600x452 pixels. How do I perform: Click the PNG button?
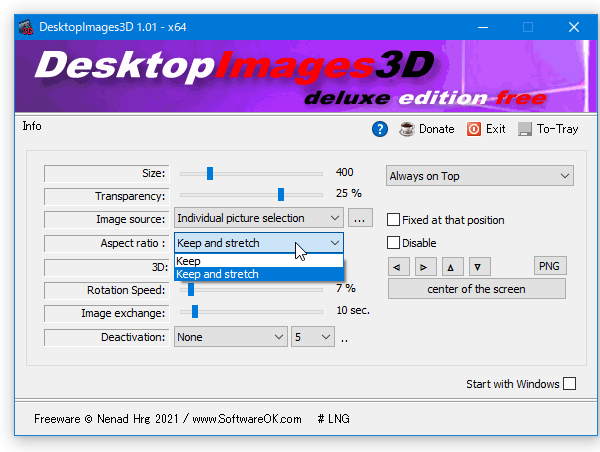550,266
